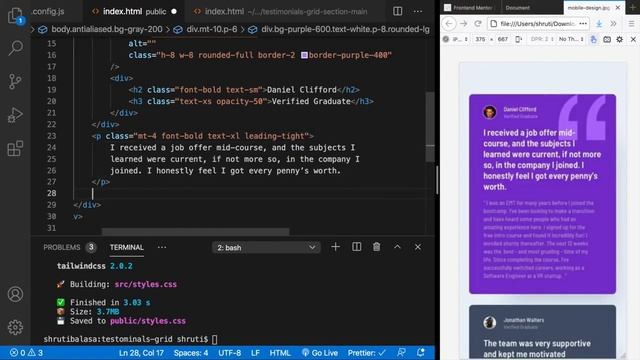Open the Run and Debug view

point(15,115)
